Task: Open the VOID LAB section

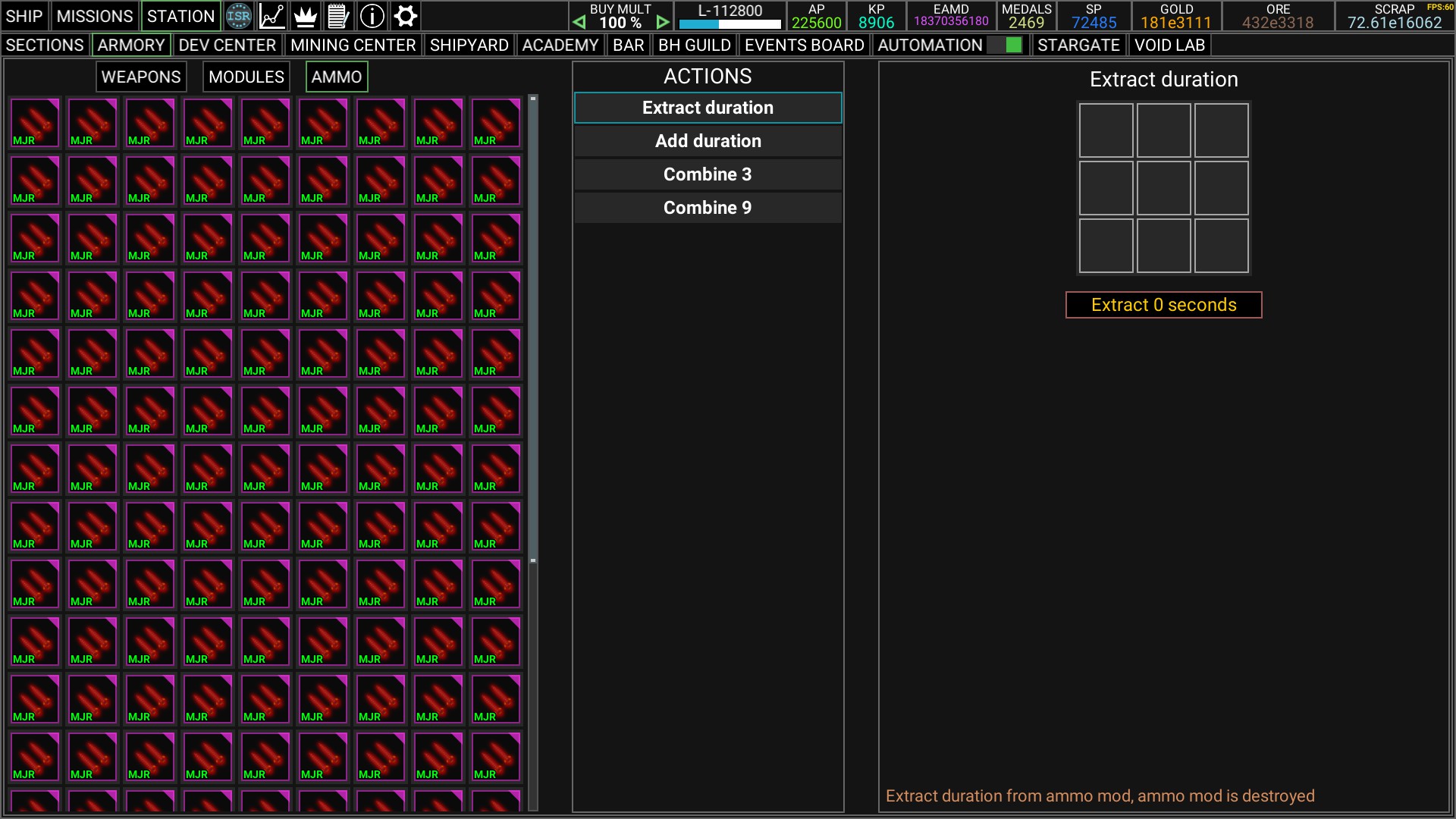Action: click(1169, 45)
